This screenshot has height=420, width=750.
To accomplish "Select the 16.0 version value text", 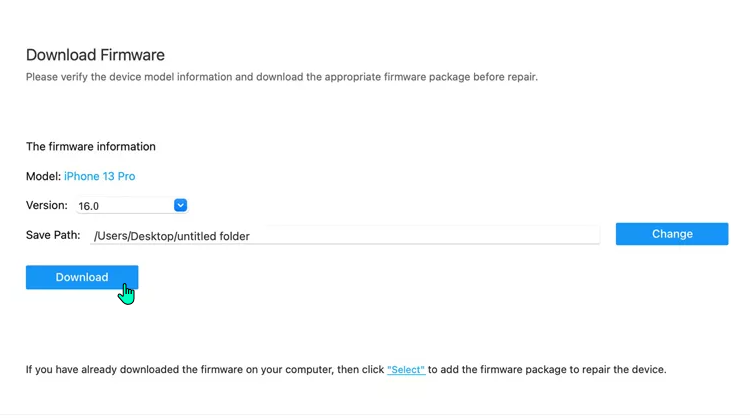I will point(88,206).
